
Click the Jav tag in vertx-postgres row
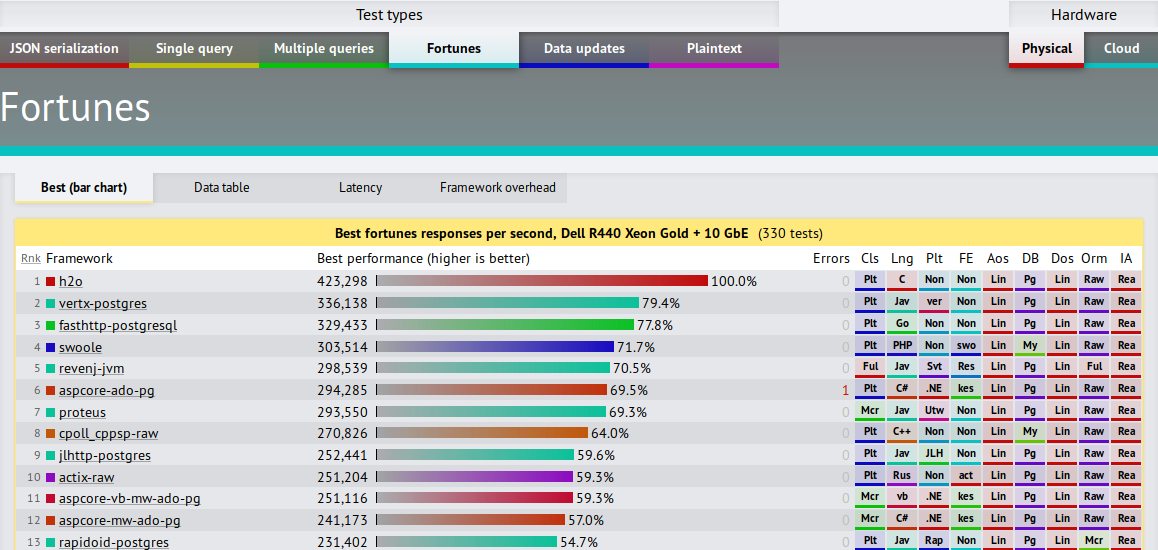click(902, 303)
